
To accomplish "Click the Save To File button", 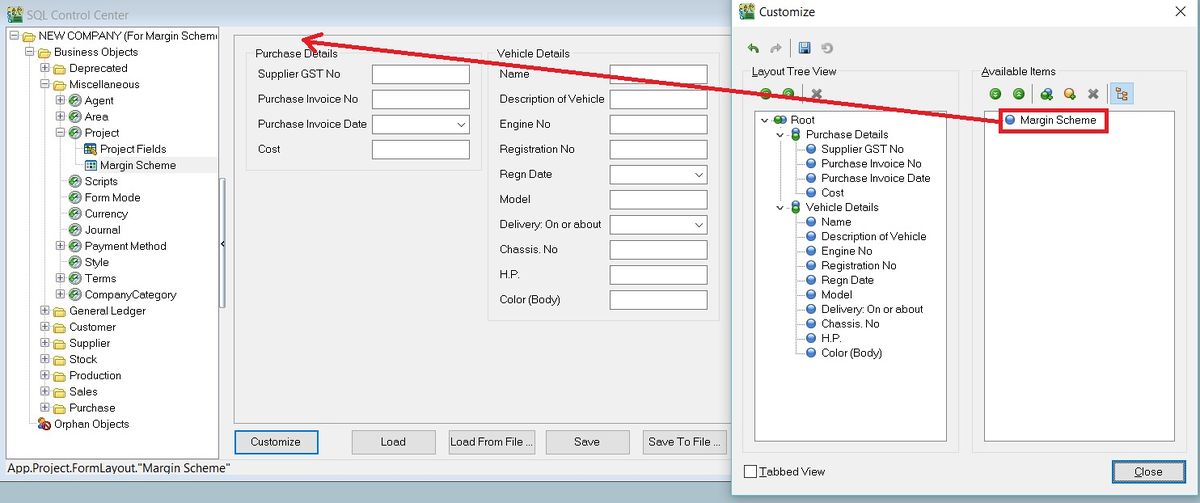I will tap(685, 442).
